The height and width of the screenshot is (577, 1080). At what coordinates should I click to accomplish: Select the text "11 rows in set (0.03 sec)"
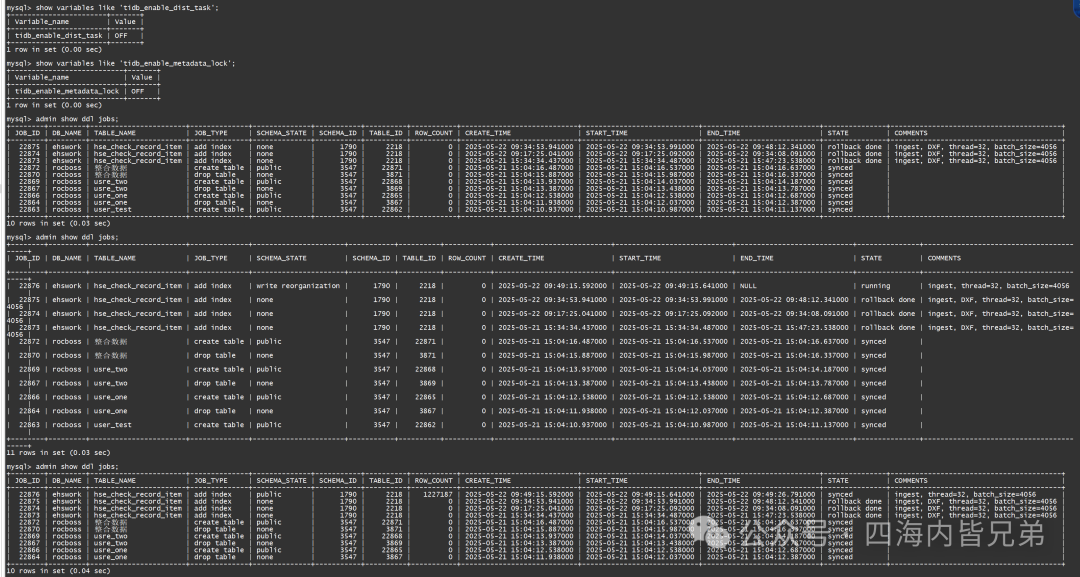pos(59,452)
